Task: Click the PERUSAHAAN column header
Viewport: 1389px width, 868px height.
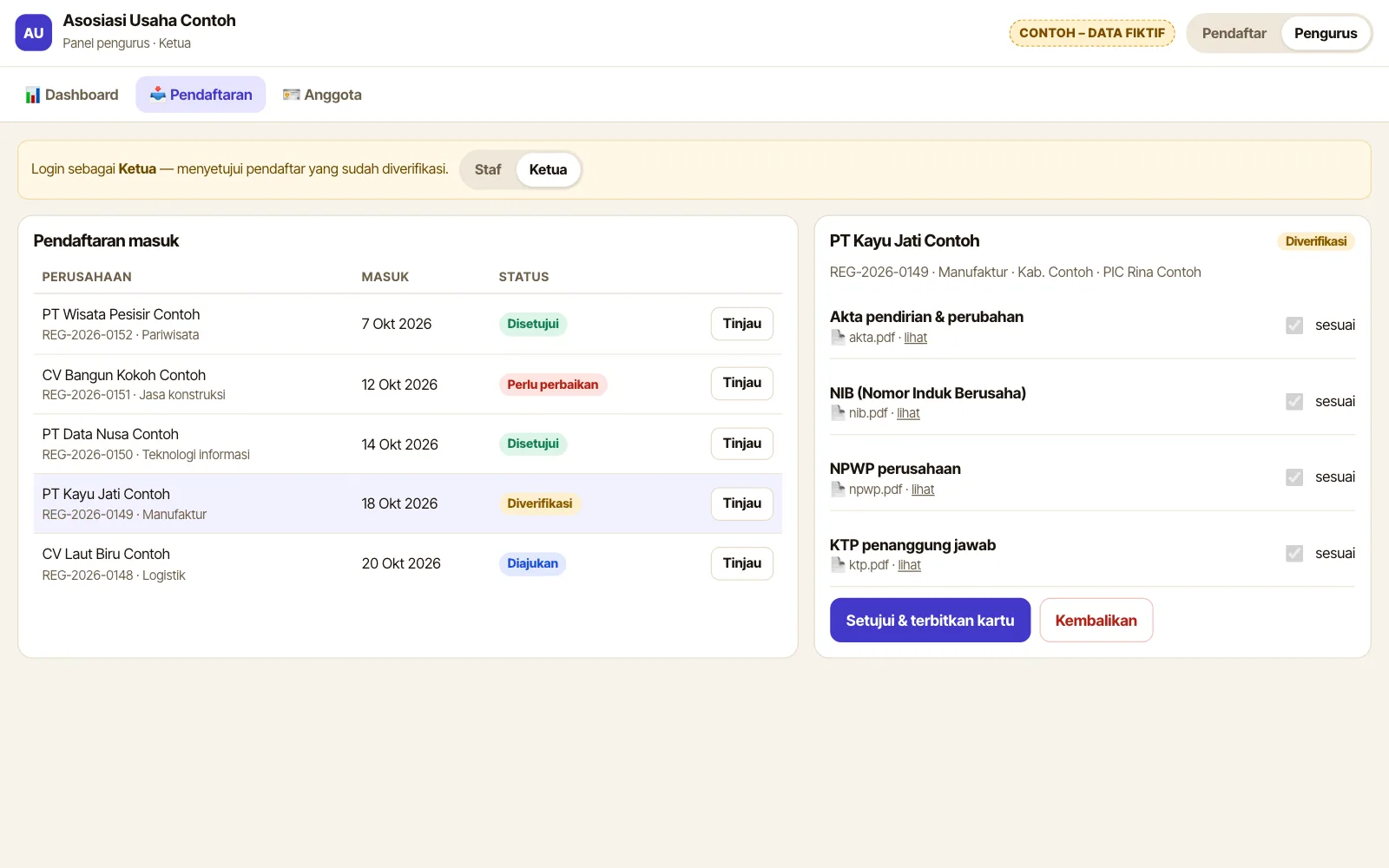Action: [87, 277]
